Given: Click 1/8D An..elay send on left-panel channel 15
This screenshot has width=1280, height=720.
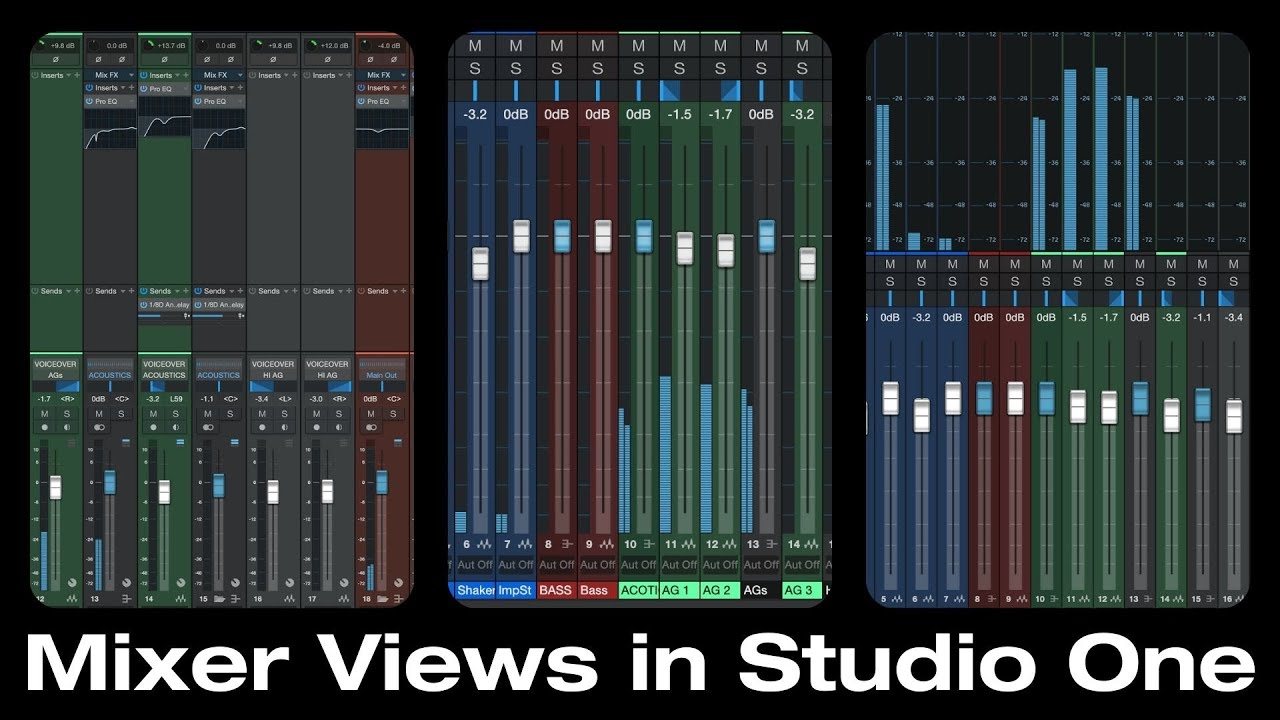Looking at the screenshot, I should tap(219, 305).
